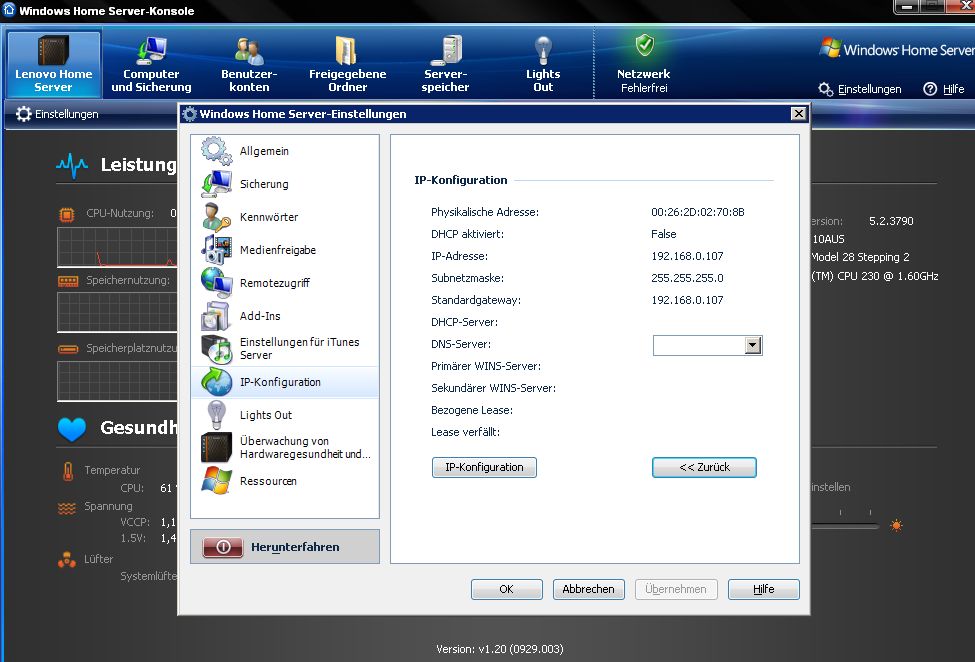The height and width of the screenshot is (662, 975).
Task: Click the brightness slider track
Action: tap(844, 526)
